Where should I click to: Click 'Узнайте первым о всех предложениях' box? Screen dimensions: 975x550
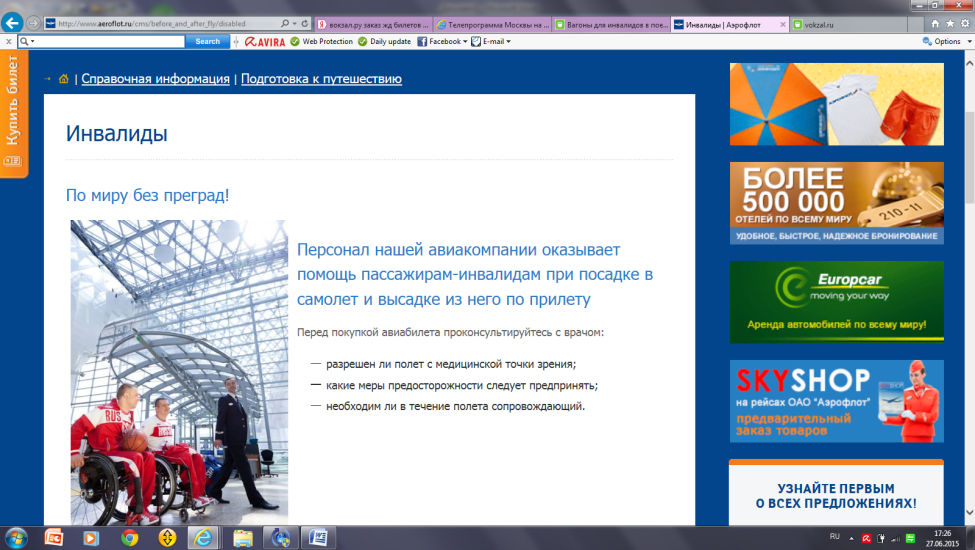point(836,493)
